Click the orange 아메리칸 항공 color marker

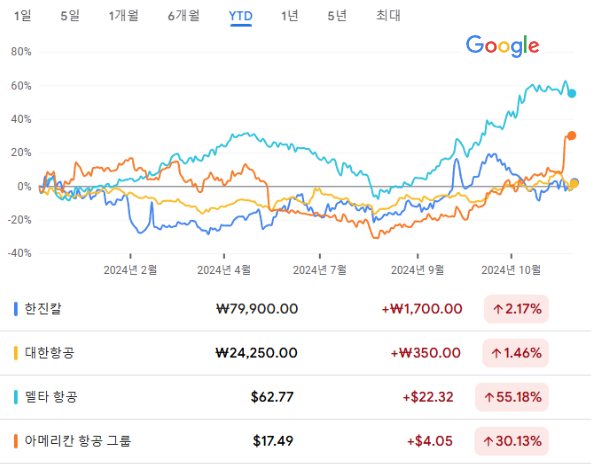(16, 441)
